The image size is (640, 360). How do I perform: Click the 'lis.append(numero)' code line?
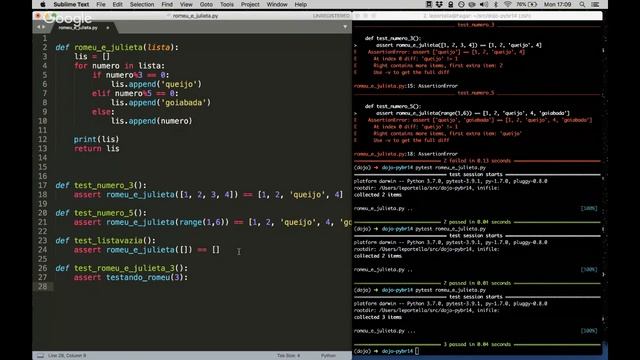tap(151, 121)
